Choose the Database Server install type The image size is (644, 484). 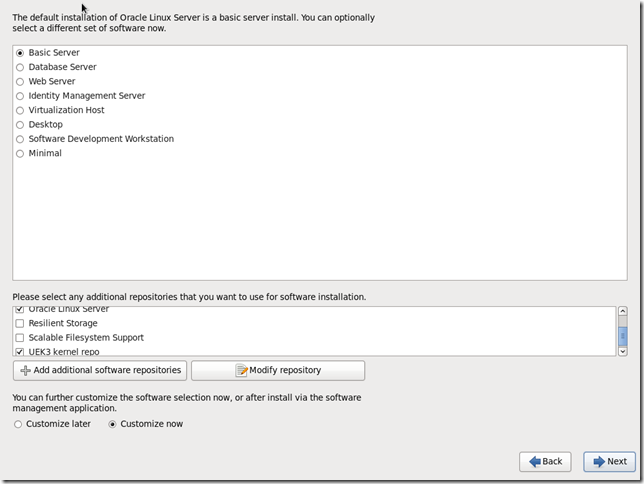click(20, 67)
